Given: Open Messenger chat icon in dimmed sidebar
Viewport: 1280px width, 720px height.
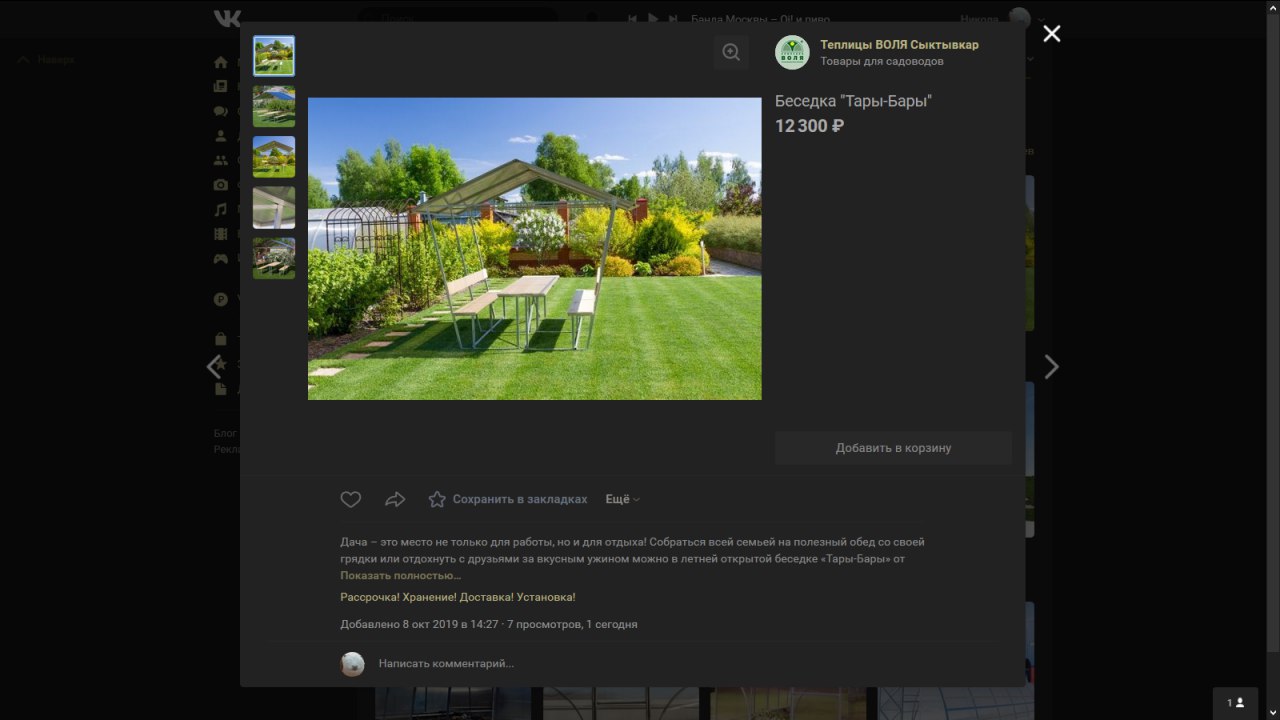Looking at the screenshot, I should click(221, 111).
